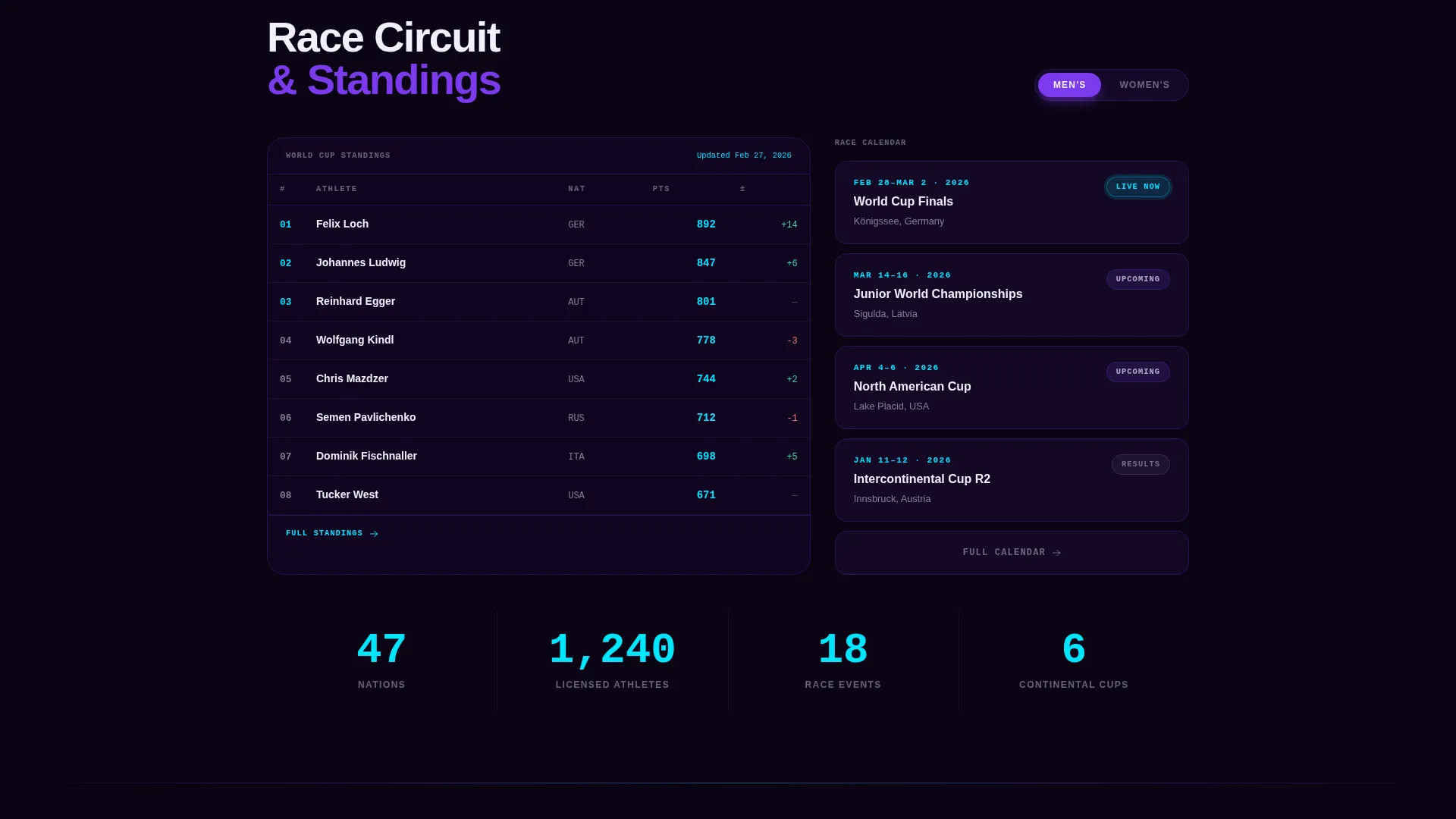Click the 744 points value
This screenshot has width=1456, height=819.
(x=706, y=379)
